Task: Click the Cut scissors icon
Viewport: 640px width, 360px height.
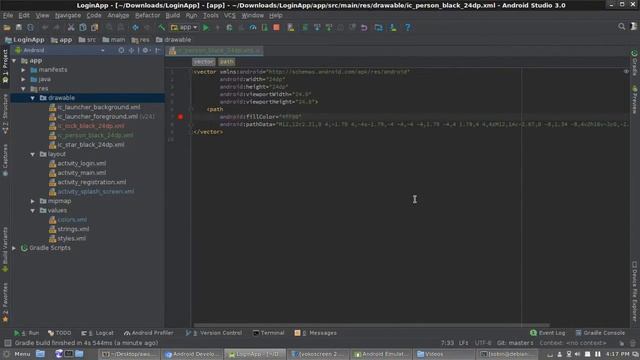Action: [71, 27]
